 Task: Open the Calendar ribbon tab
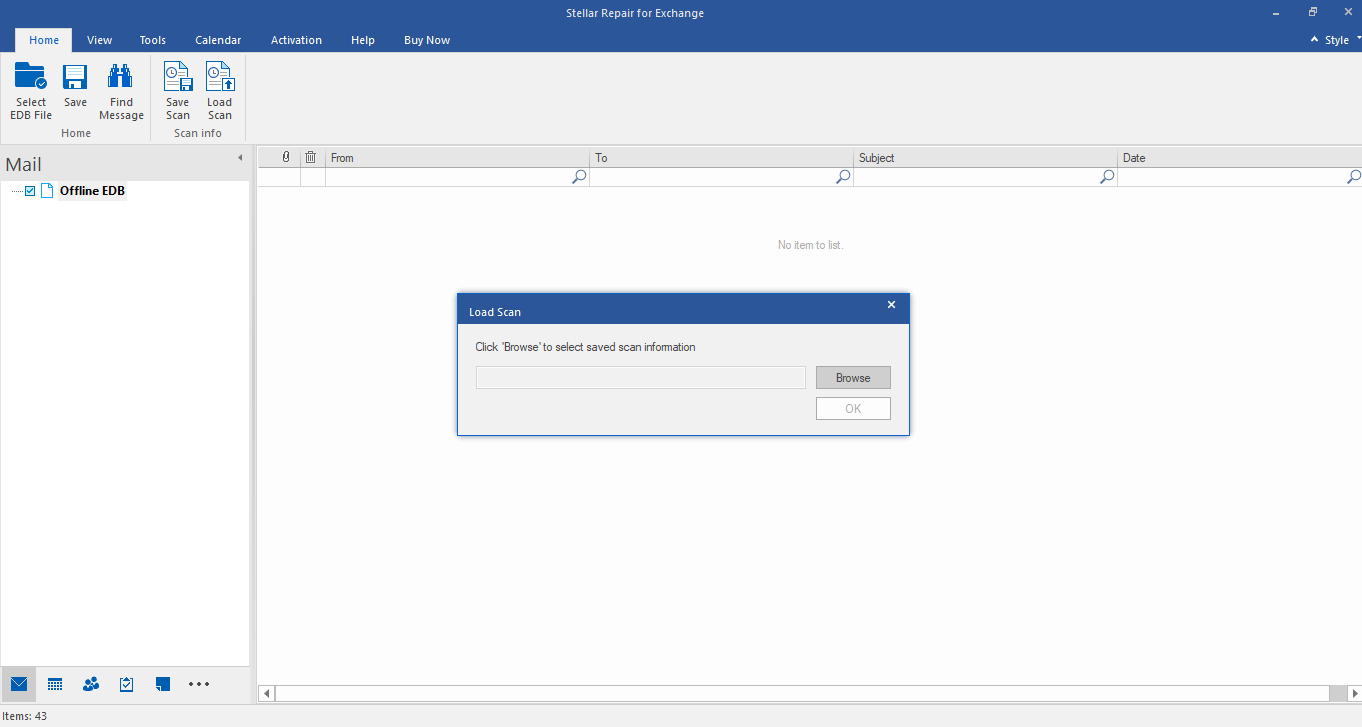(218, 40)
